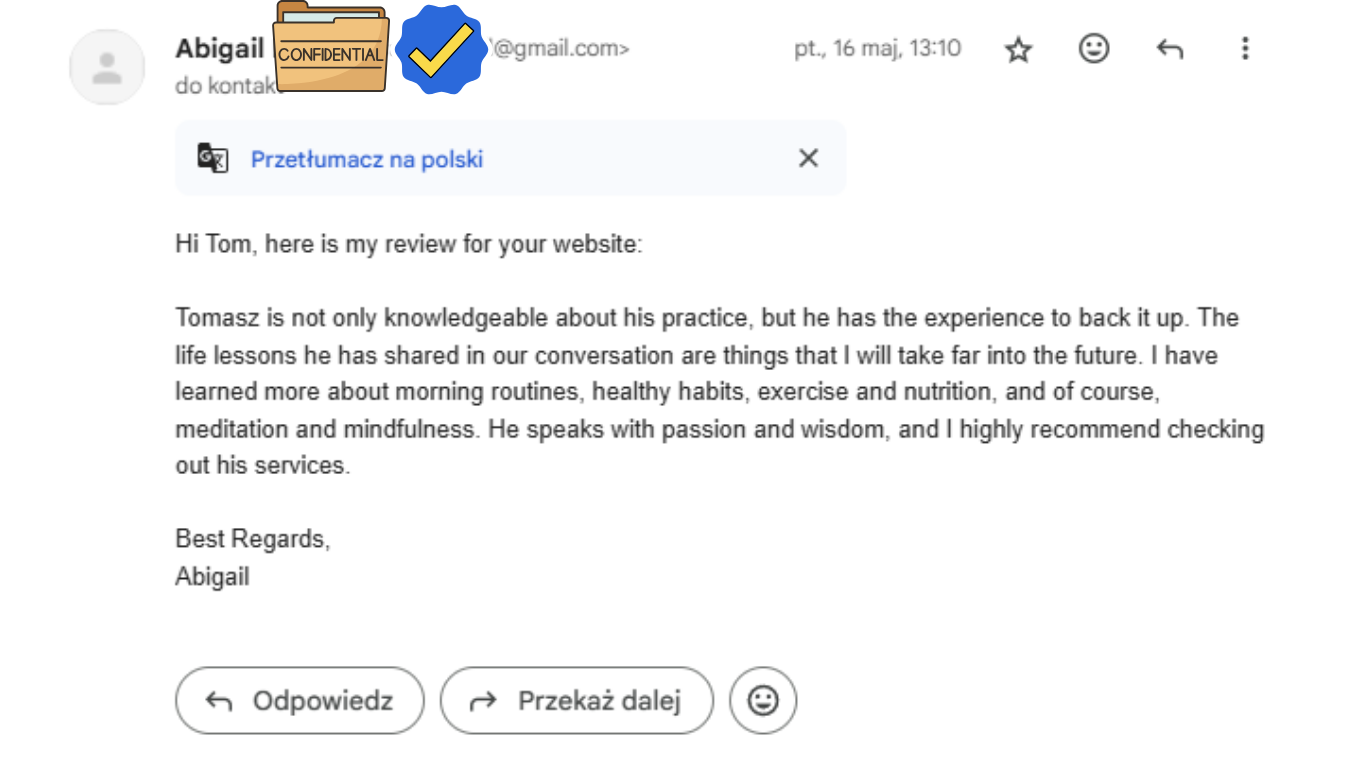Image resolution: width=1366 pixels, height=768 pixels.
Task: Star this email from Abigail
Action: pyautogui.click(x=1018, y=49)
